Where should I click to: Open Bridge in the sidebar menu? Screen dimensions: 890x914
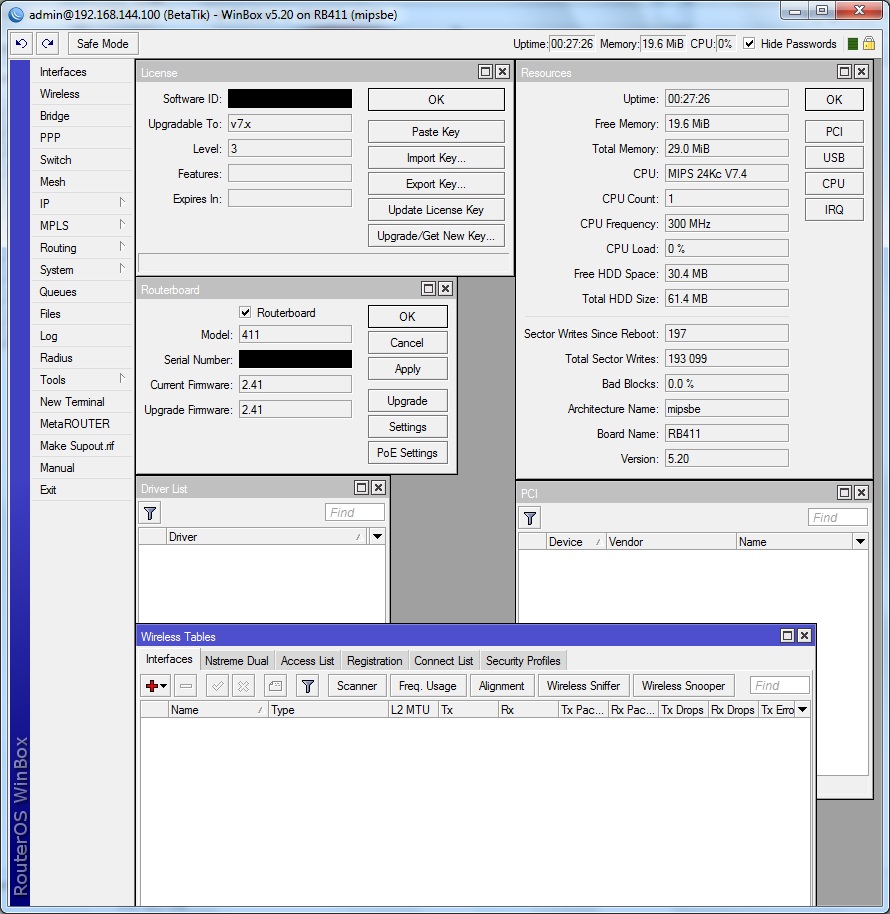click(x=55, y=116)
